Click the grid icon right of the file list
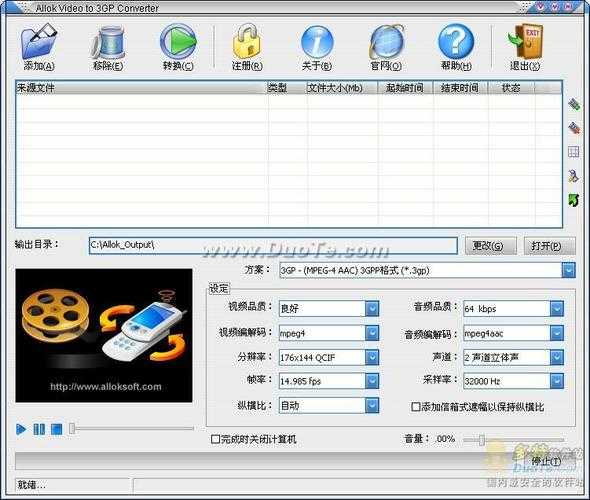Viewport: 590px width, 500px height. [573, 152]
